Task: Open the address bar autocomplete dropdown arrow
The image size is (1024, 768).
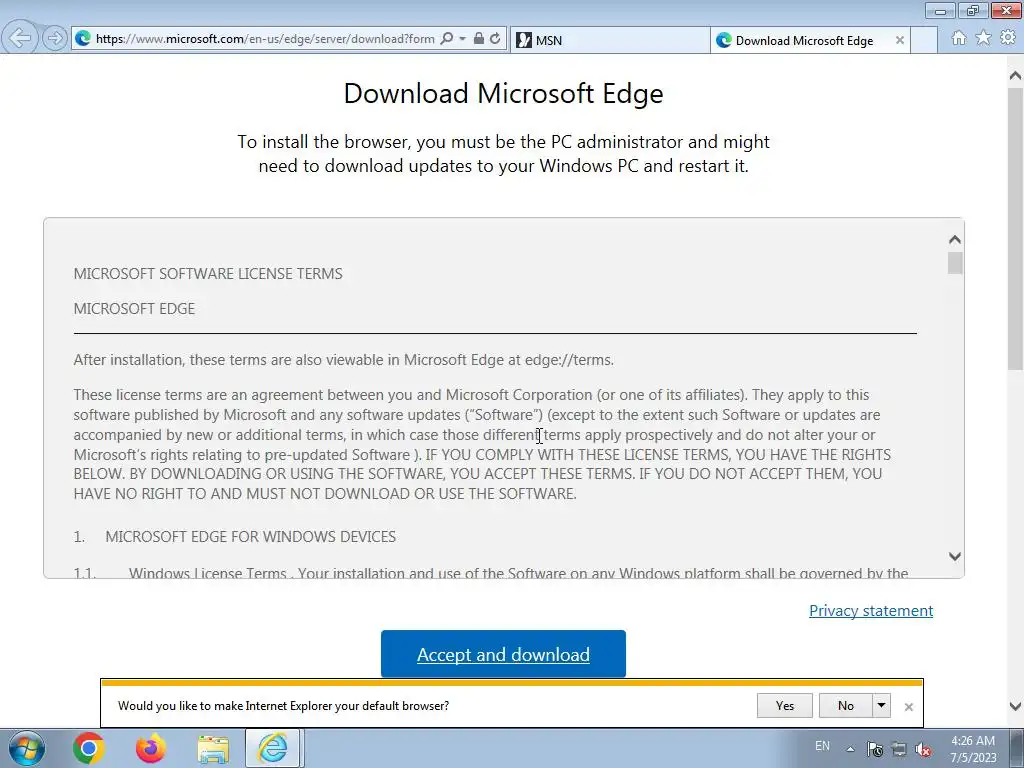Action: [462, 39]
